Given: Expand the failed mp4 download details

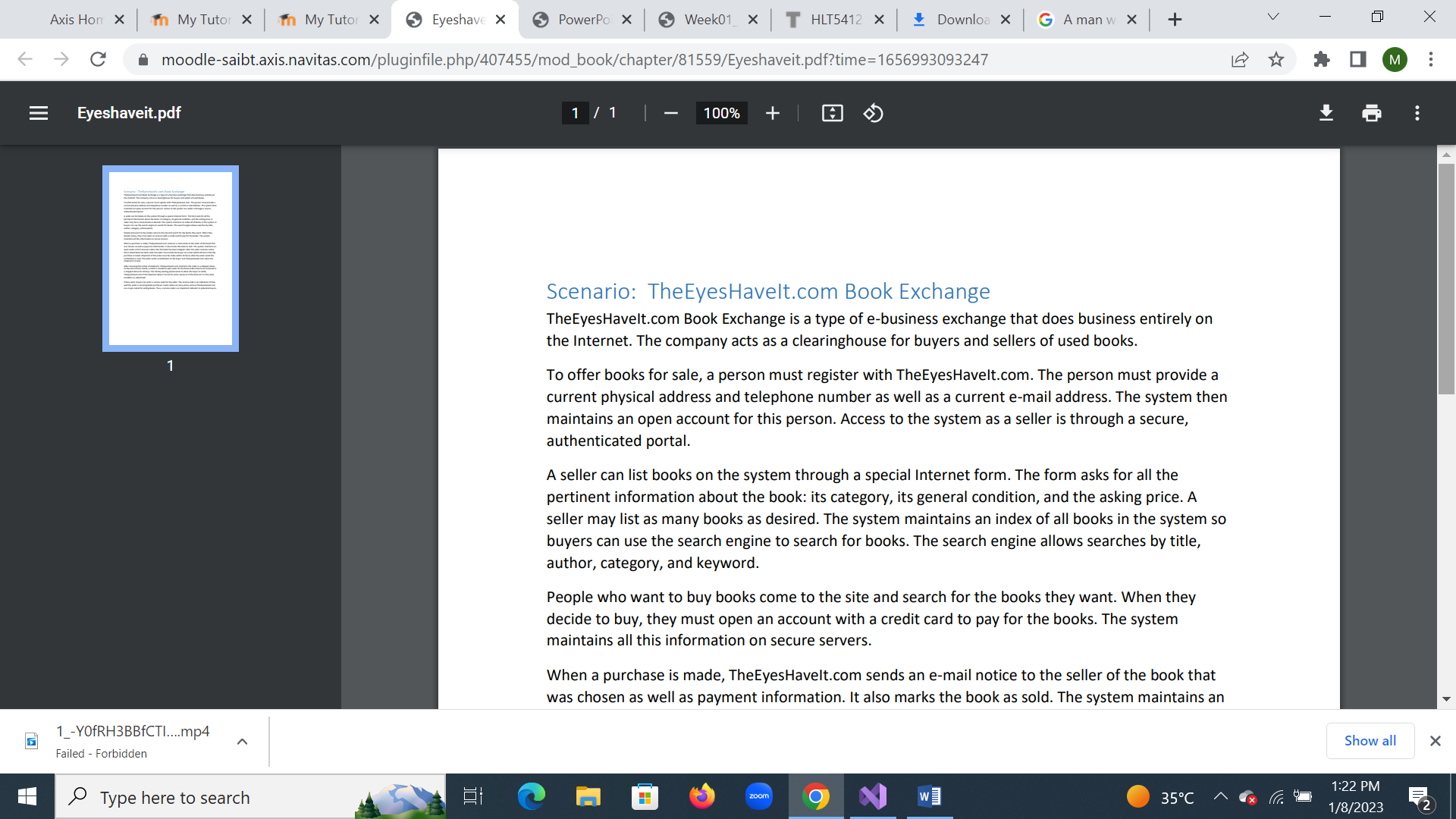Looking at the screenshot, I should (242, 741).
